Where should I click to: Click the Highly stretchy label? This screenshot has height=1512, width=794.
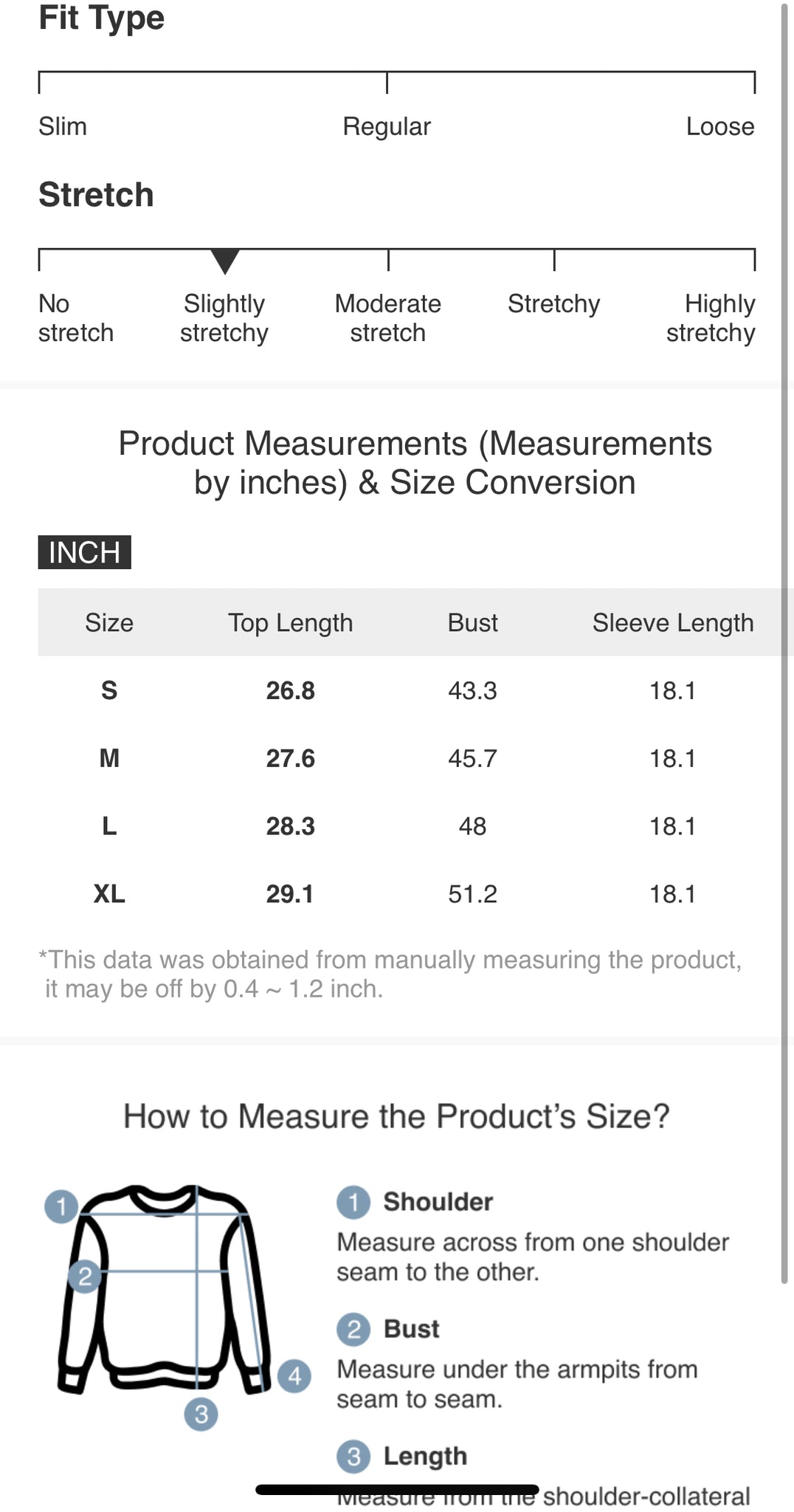tap(710, 318)
